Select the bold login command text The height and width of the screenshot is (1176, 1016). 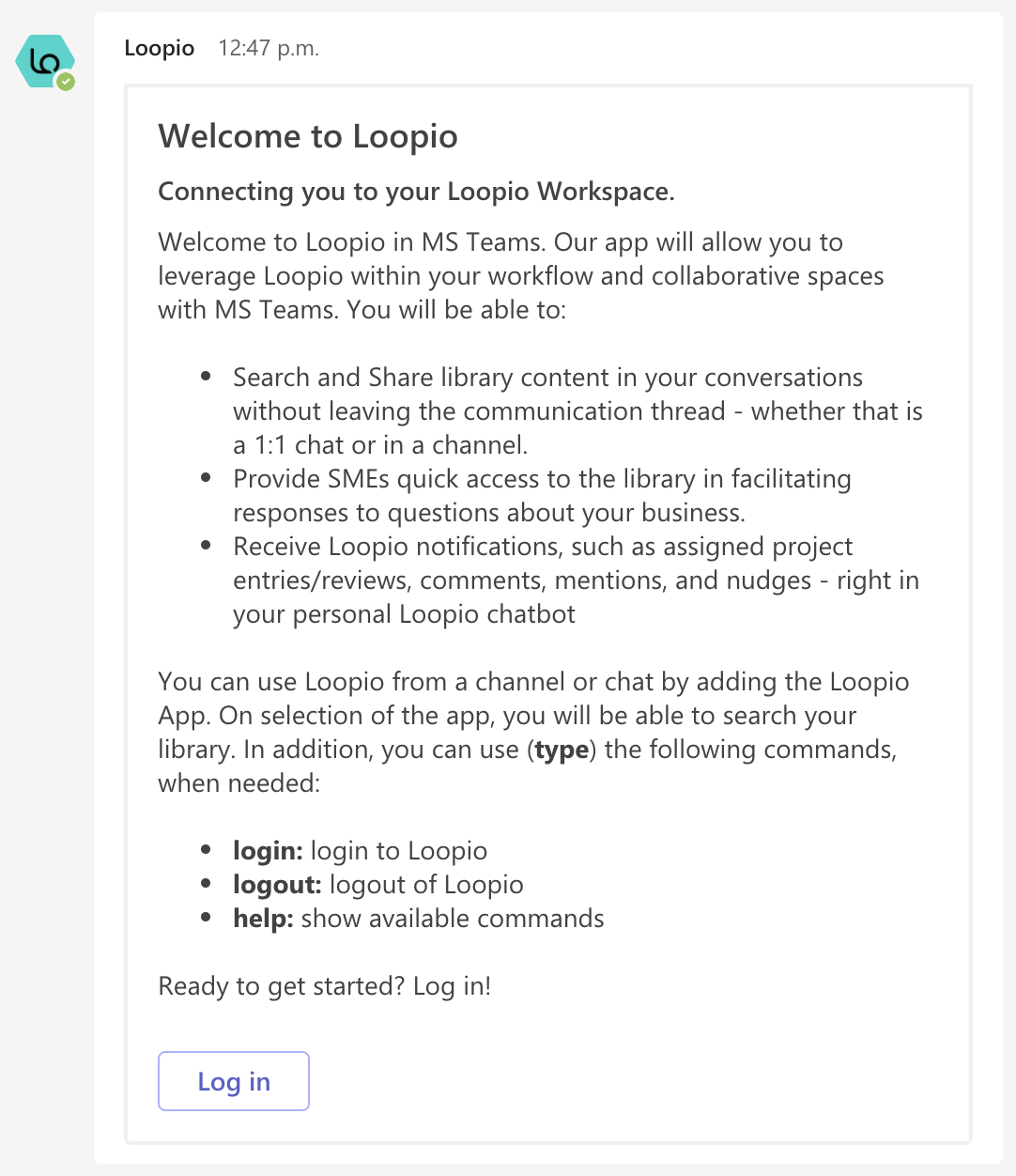click(266, 850)
